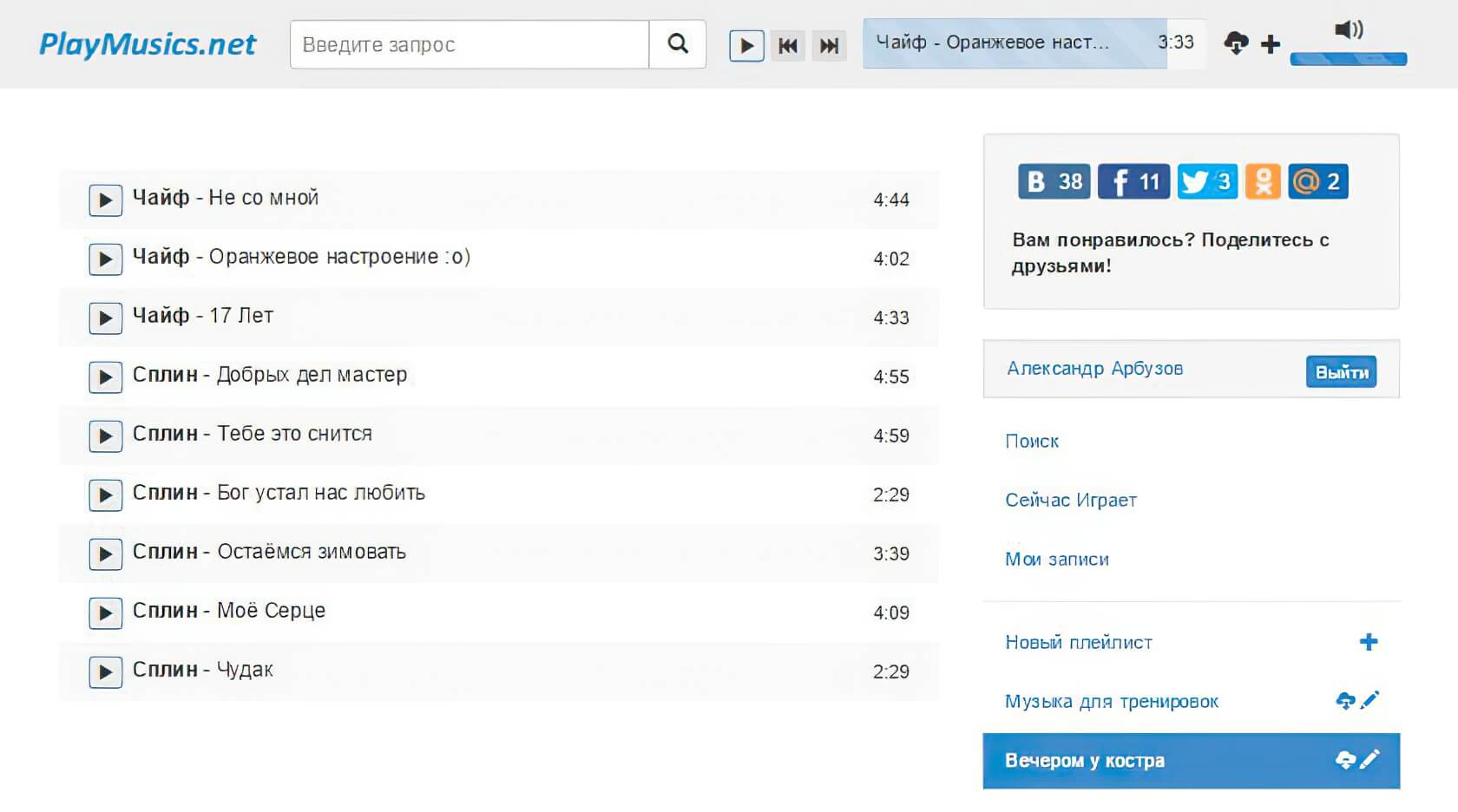Click the 4:44 duration of Не со мной

pyautogui.click(x=891, y=200)
